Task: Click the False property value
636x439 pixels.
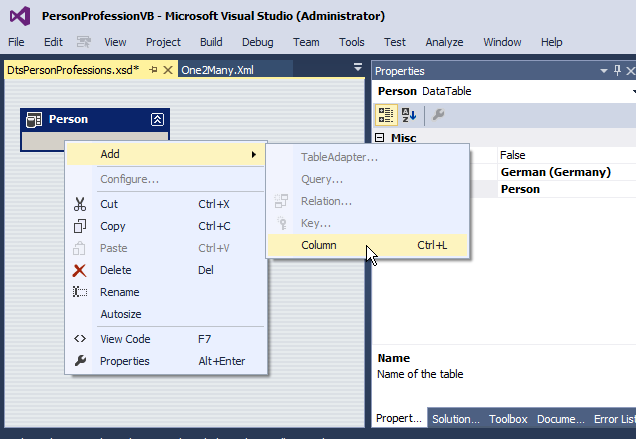Action: coord(567,155)
